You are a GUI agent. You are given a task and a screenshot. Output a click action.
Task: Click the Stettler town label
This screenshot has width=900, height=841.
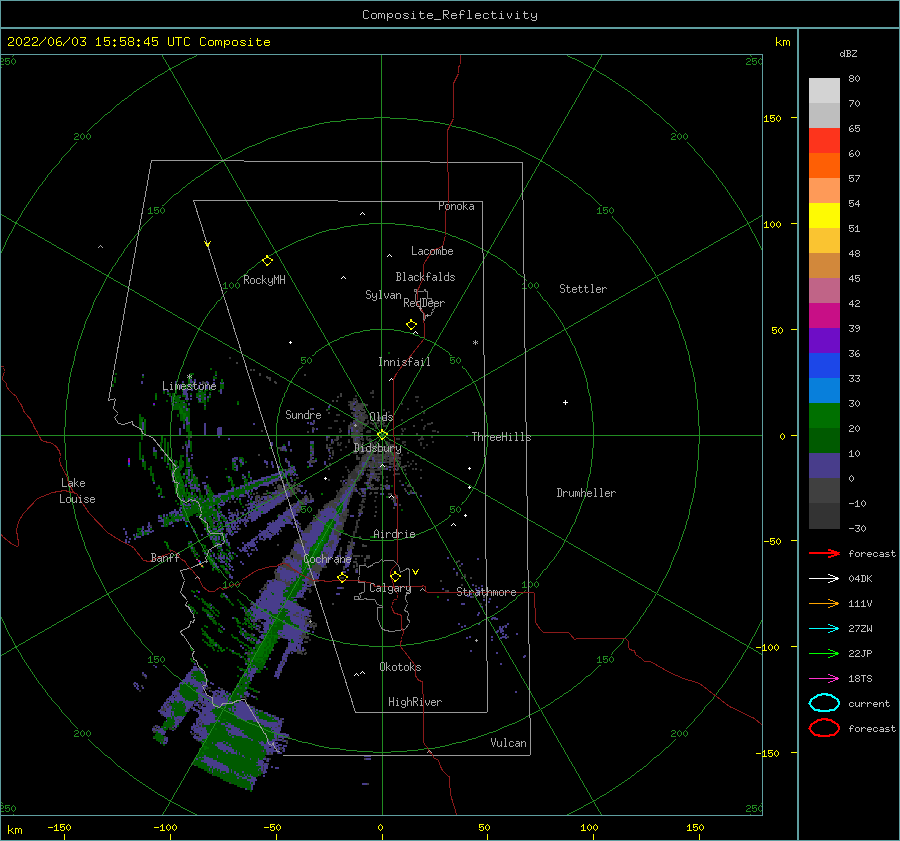[x=583, y=289]
